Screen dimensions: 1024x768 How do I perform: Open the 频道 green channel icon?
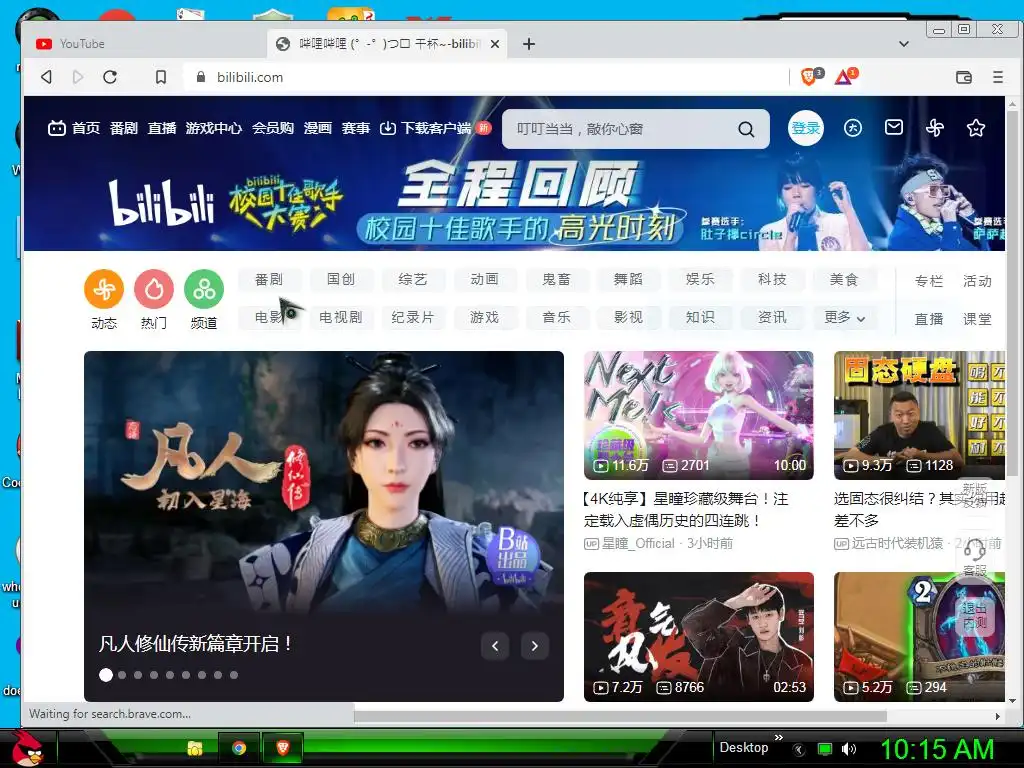(x=204, y=289)
